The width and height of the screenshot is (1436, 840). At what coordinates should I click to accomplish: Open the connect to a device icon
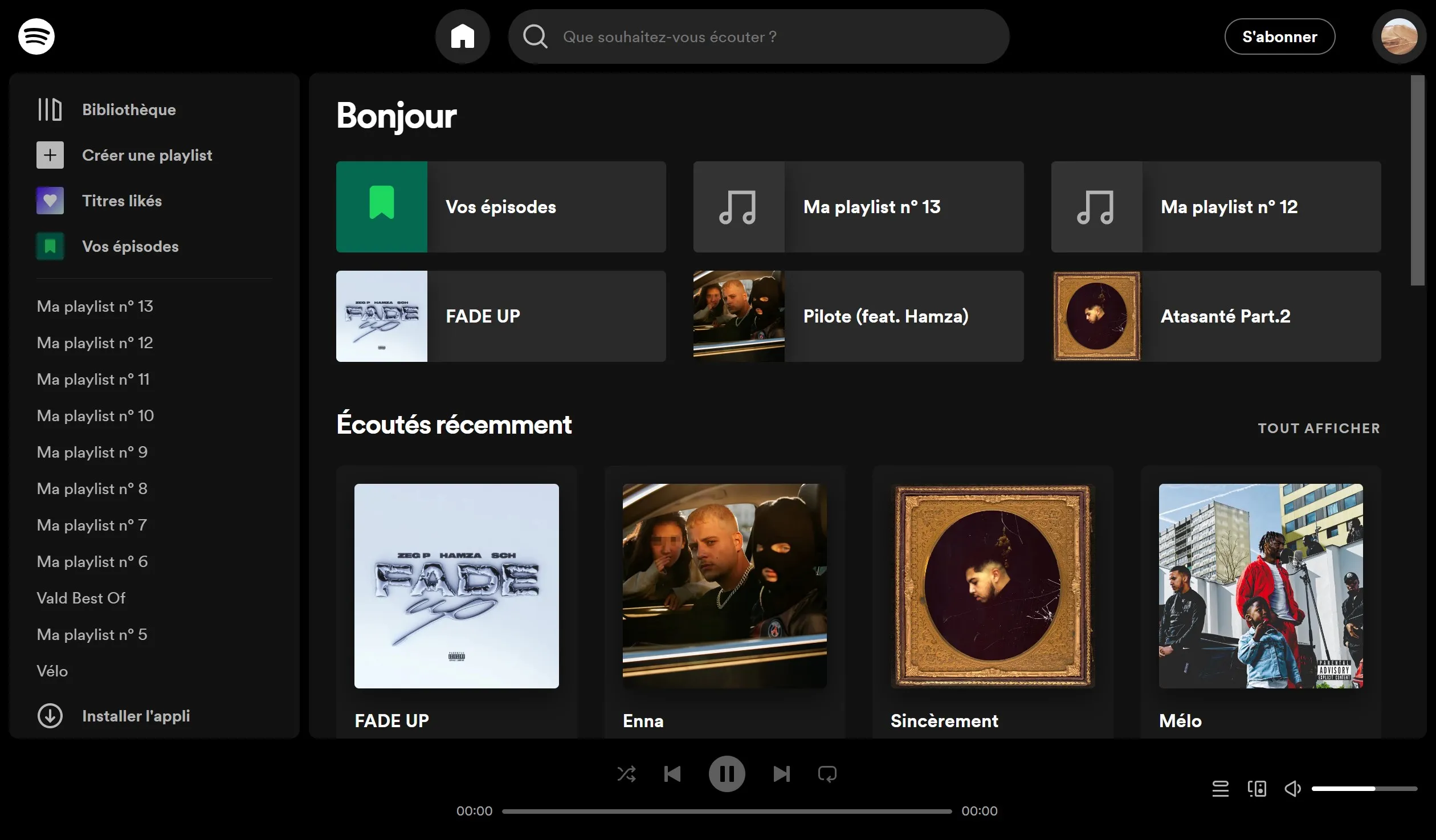click(x=1257, y=789)
